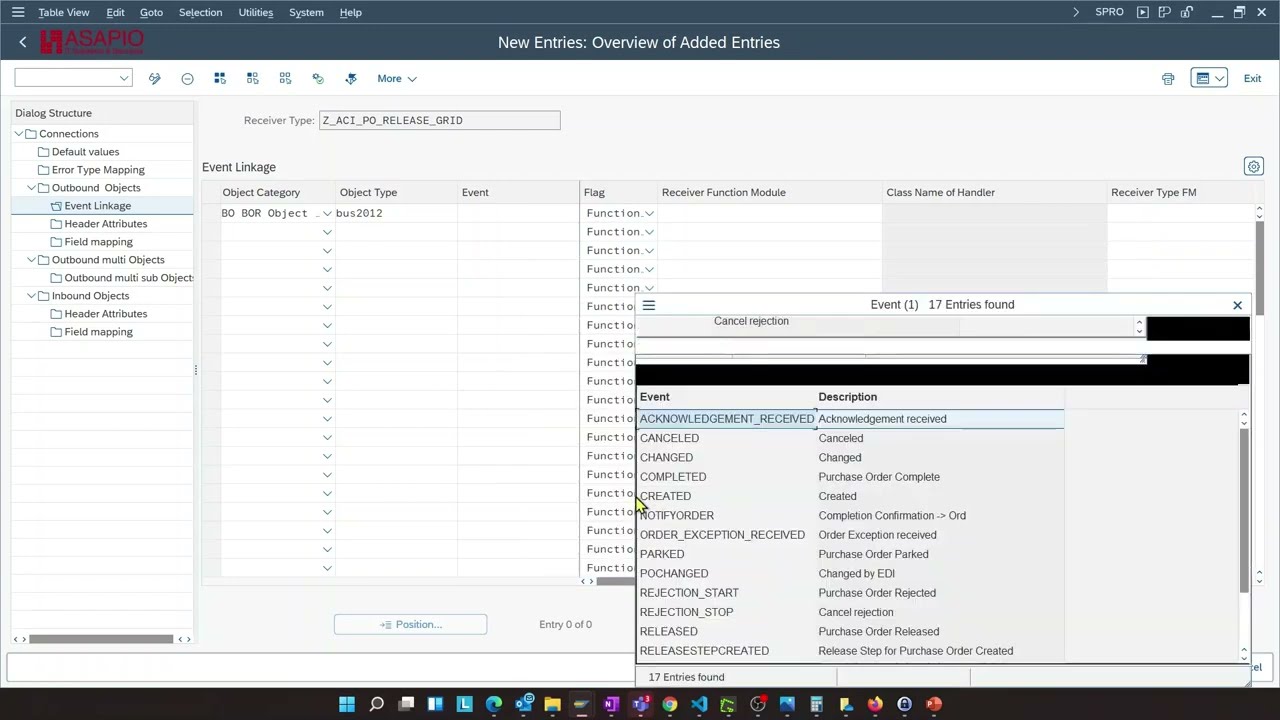This screenshot has height=720, width=1280.
Task: Open Calculator from taskbar
Action: [x=816, y=704]
